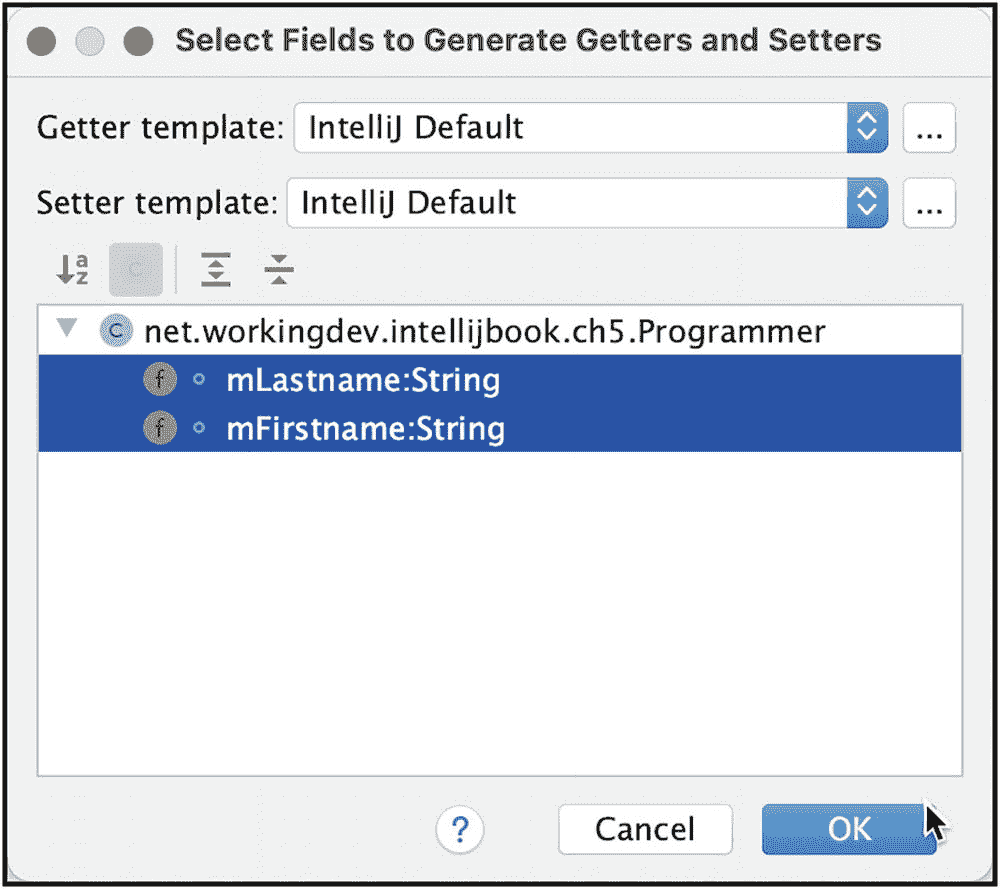The width and height of the screenshot is (1000, 889).
Task: Open getter template editor ellipsis button
Action: 929,128
